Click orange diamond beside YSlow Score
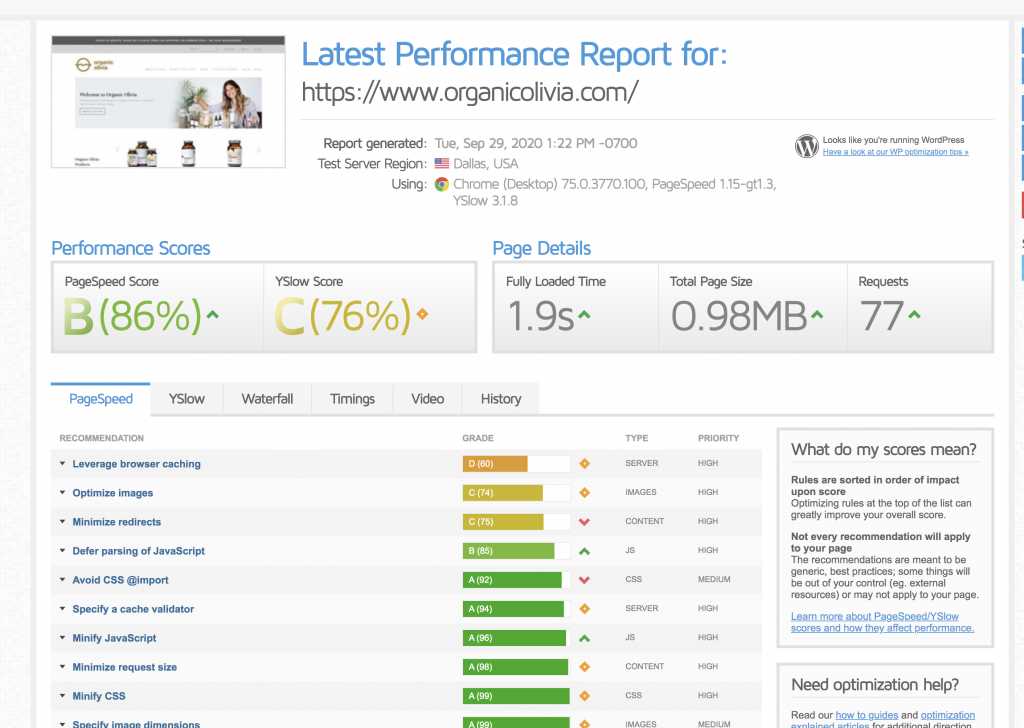The image size is (1024, 728). tap(422, 315)
